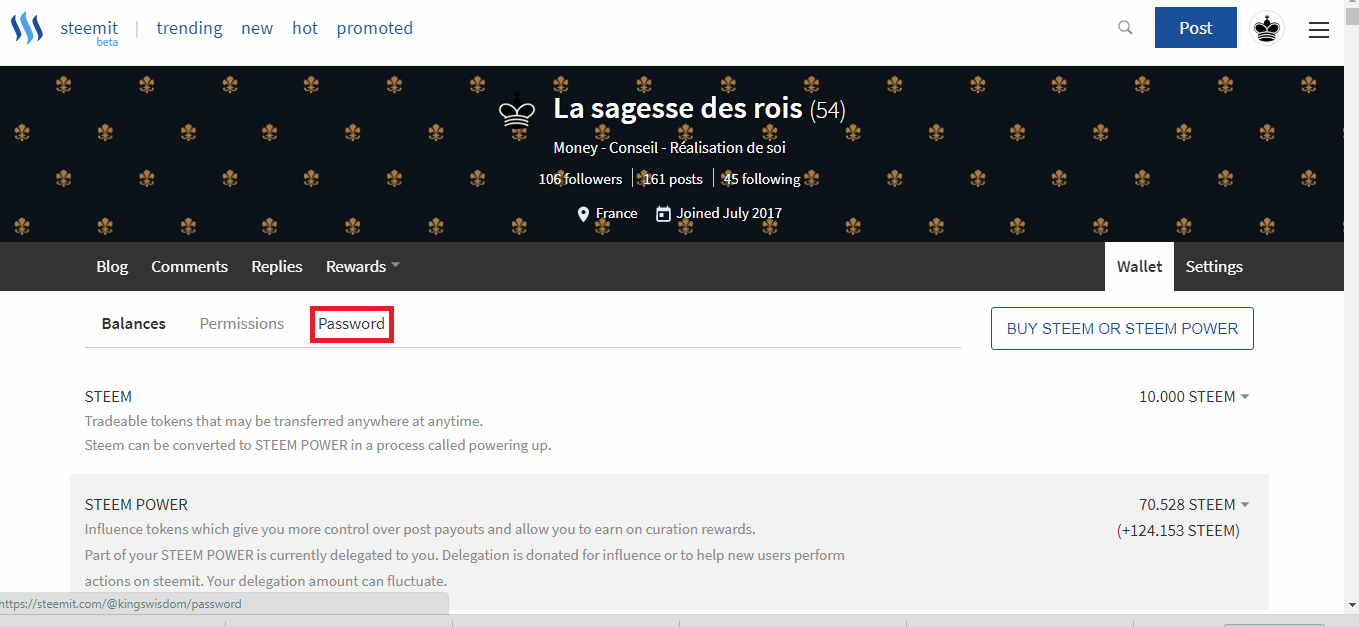Select the Balances sub-tab
1359x627 pixels.
tap(134, 323)
